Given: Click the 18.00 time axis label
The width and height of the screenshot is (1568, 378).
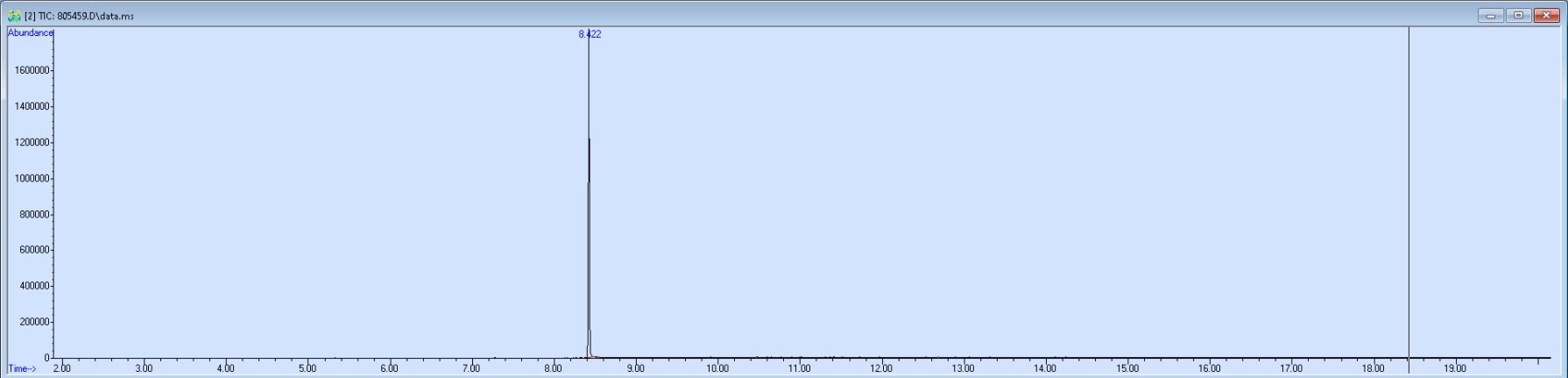Looking at the screenshot, I should pos(1373,368).
